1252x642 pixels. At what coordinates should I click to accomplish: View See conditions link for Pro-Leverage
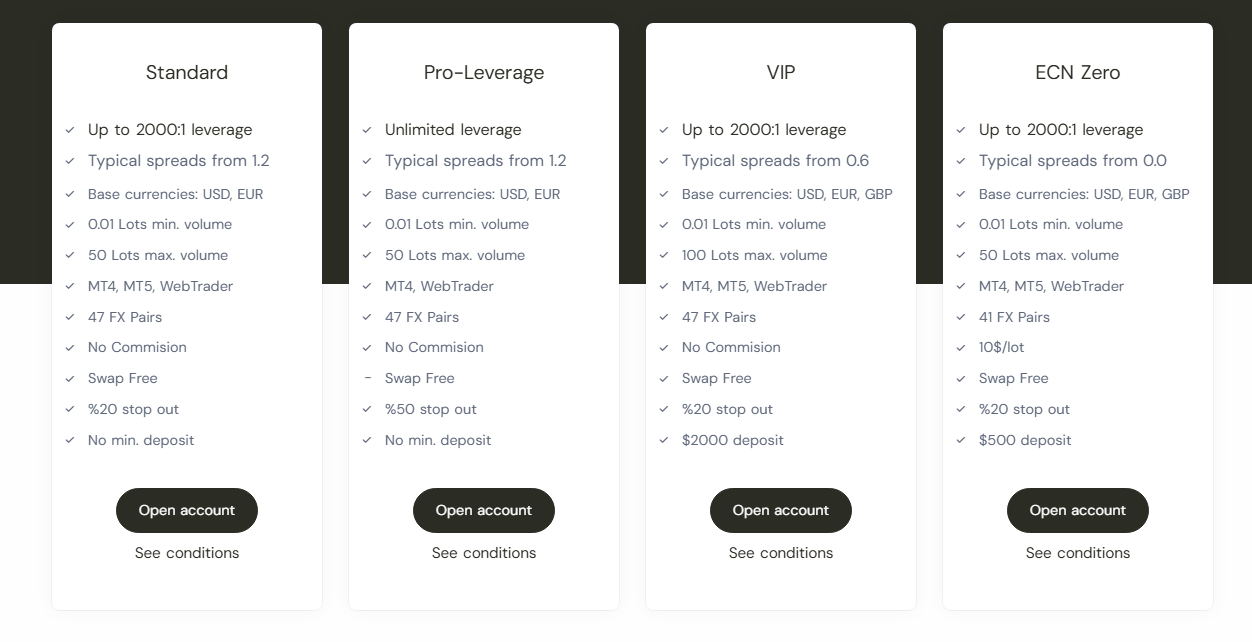pos(484,553)
